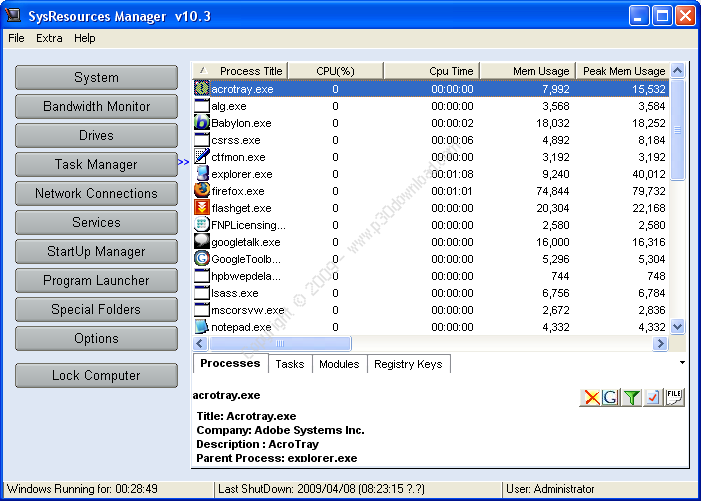Click the FILE properties icon
Screen dimensions: 701x501
pyautogui.click(x=674, y=397)
